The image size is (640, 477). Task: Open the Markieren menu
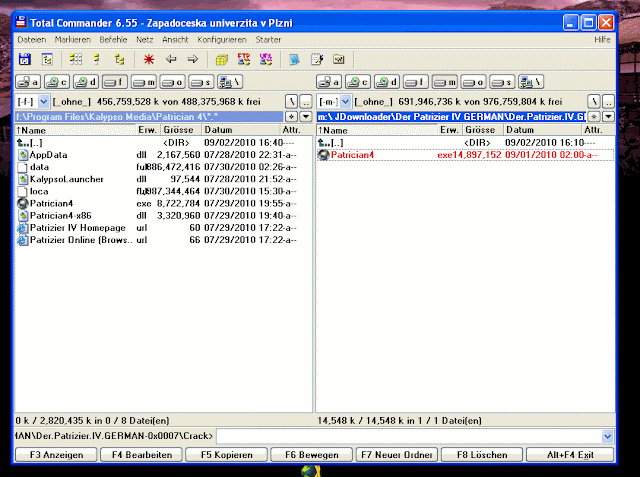[73, 40]
